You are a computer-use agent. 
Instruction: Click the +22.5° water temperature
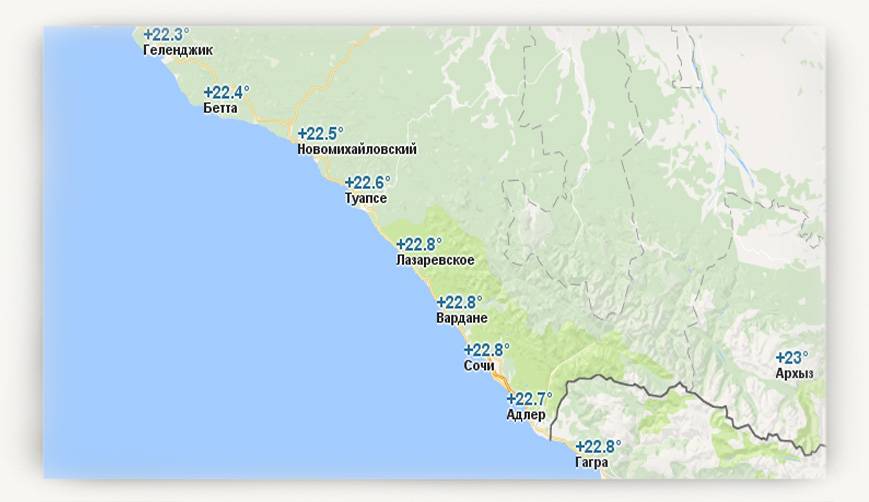320,133
